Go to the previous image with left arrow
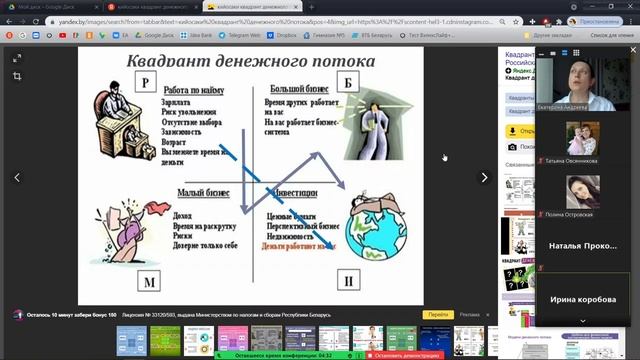 click(x=17, y=178)
